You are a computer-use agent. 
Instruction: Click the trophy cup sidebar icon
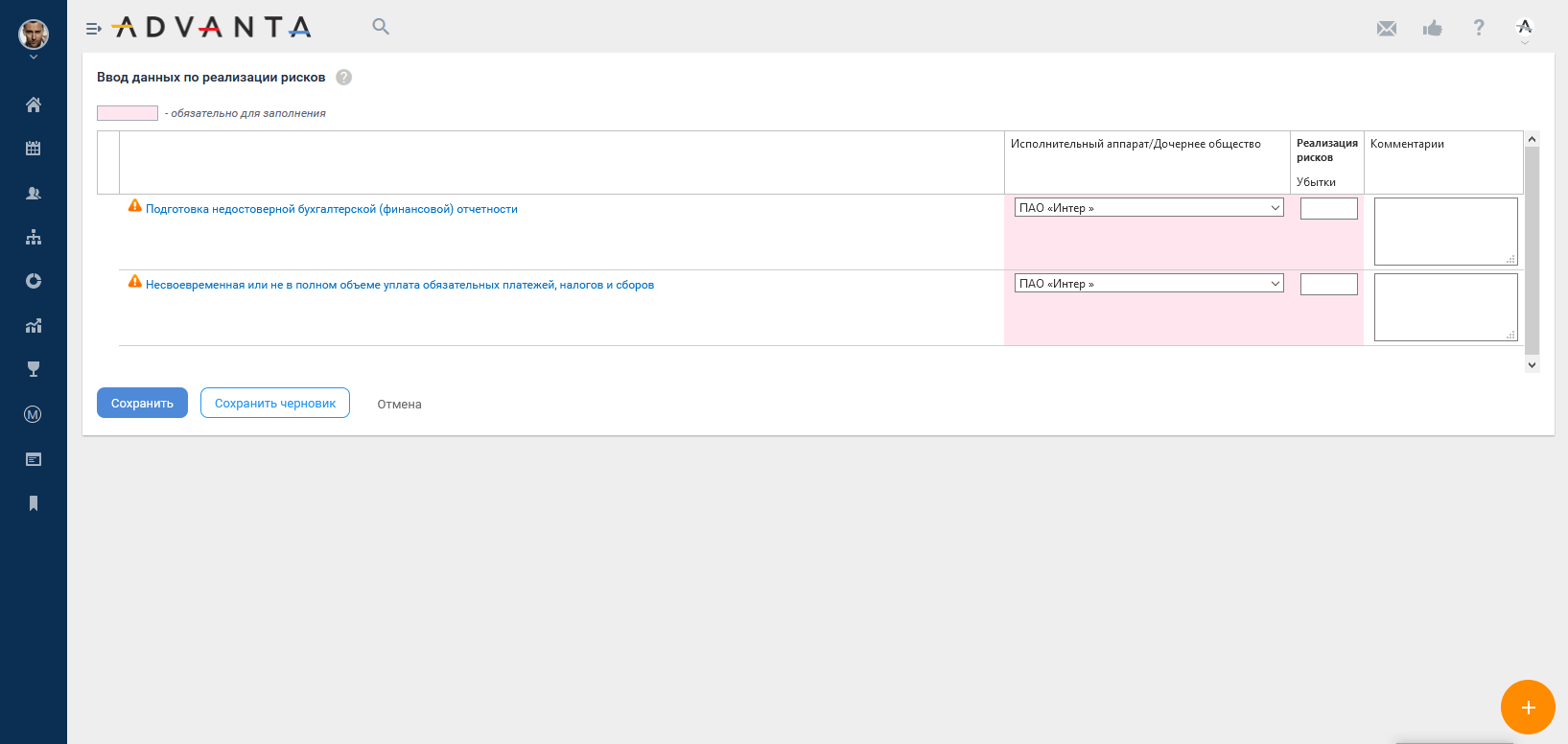coord(34,369)
